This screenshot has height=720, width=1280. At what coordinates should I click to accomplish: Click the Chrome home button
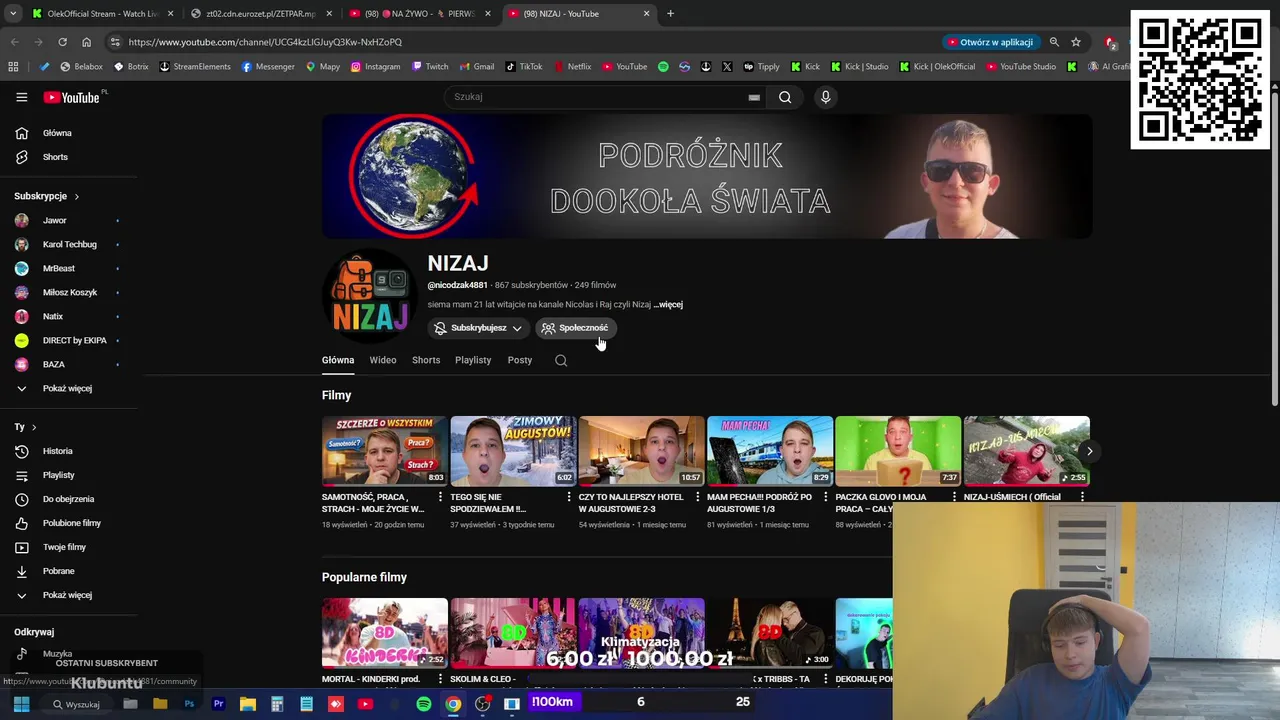tap(86, 42)
